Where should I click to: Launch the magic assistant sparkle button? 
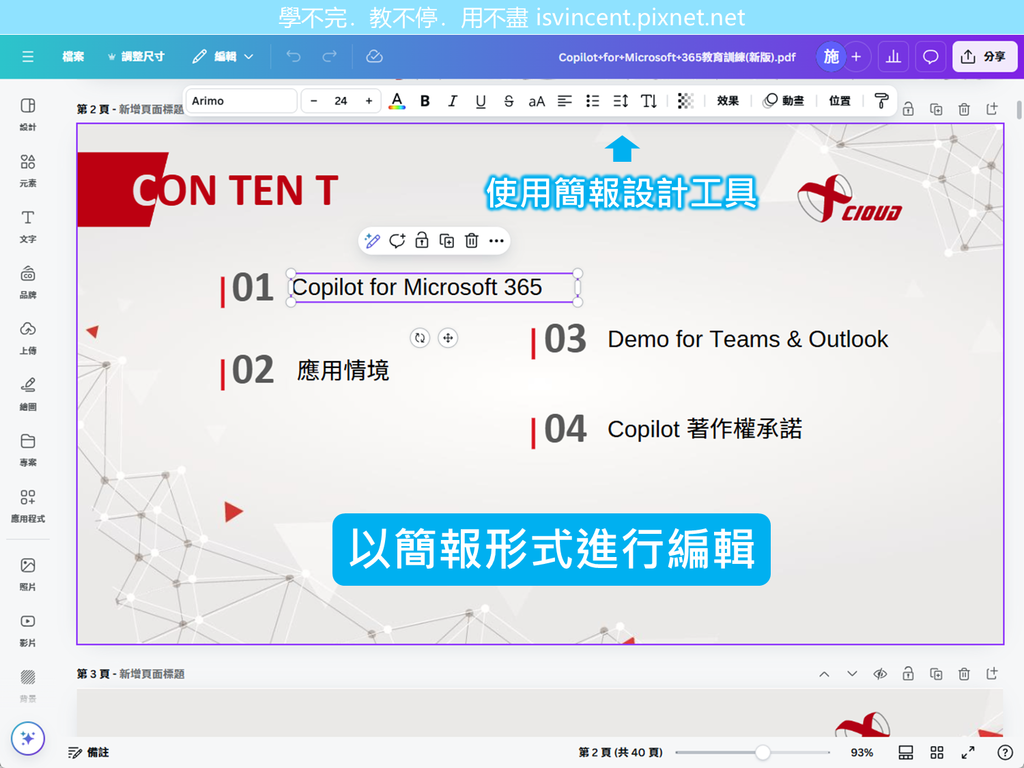(x=27, y=738)
